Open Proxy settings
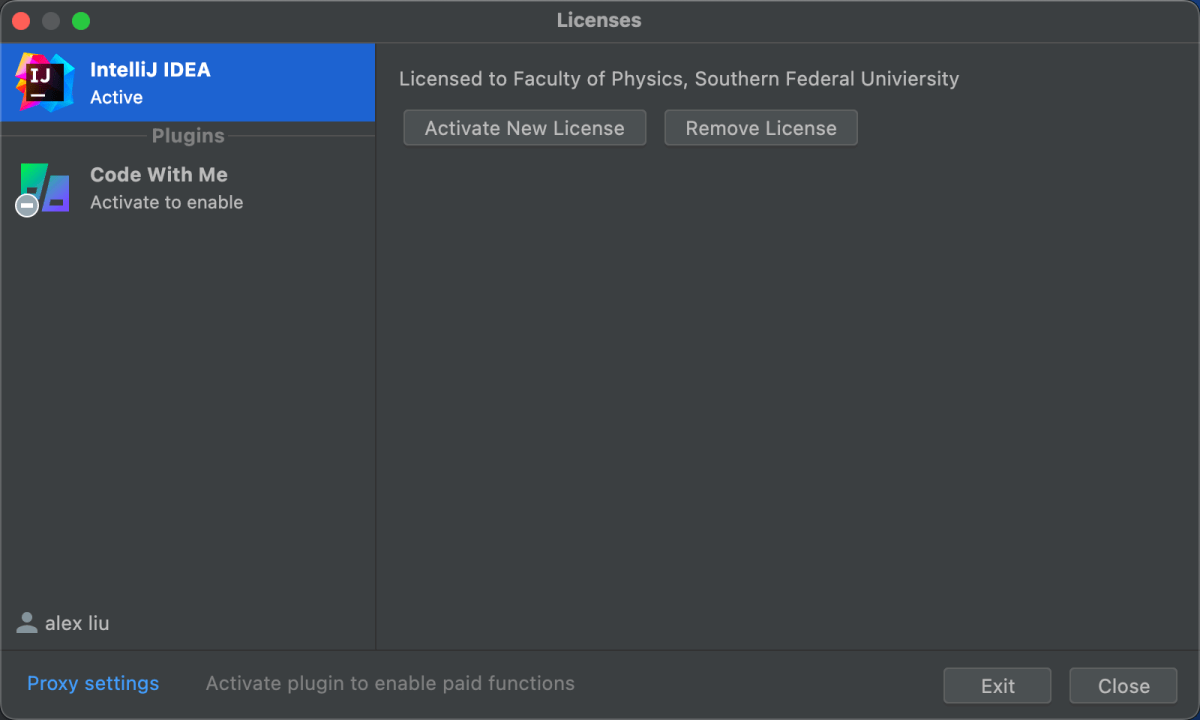1200x720 pixels. [92, 683]
